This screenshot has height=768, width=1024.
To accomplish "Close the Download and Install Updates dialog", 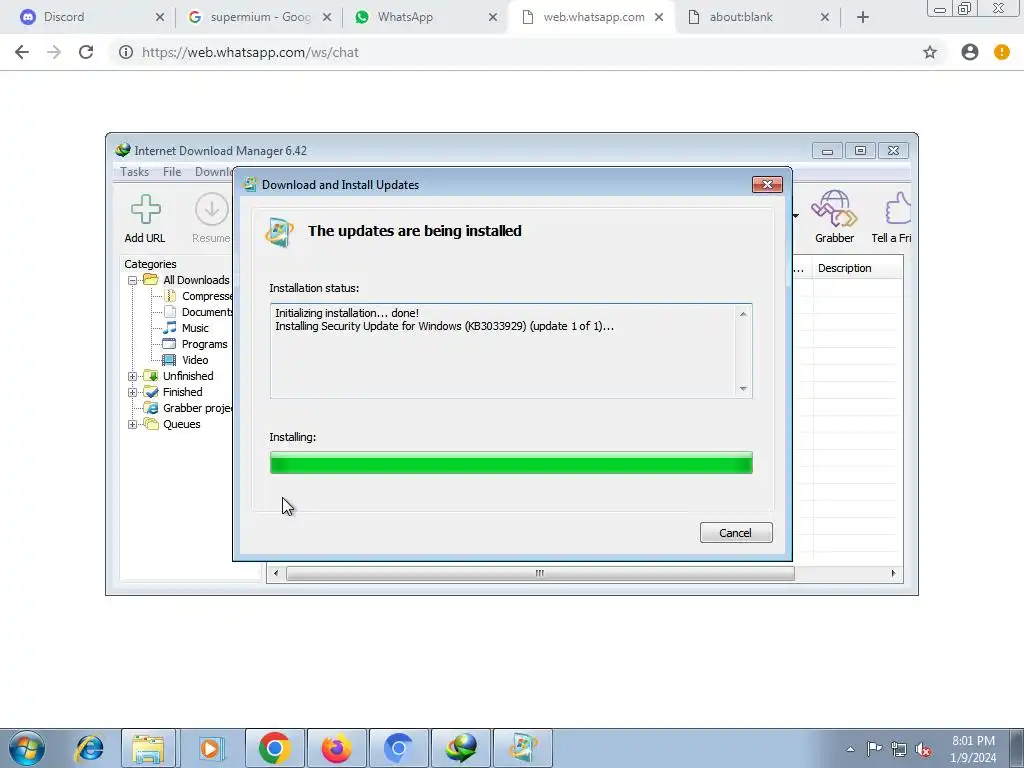I will pos(767,185).
